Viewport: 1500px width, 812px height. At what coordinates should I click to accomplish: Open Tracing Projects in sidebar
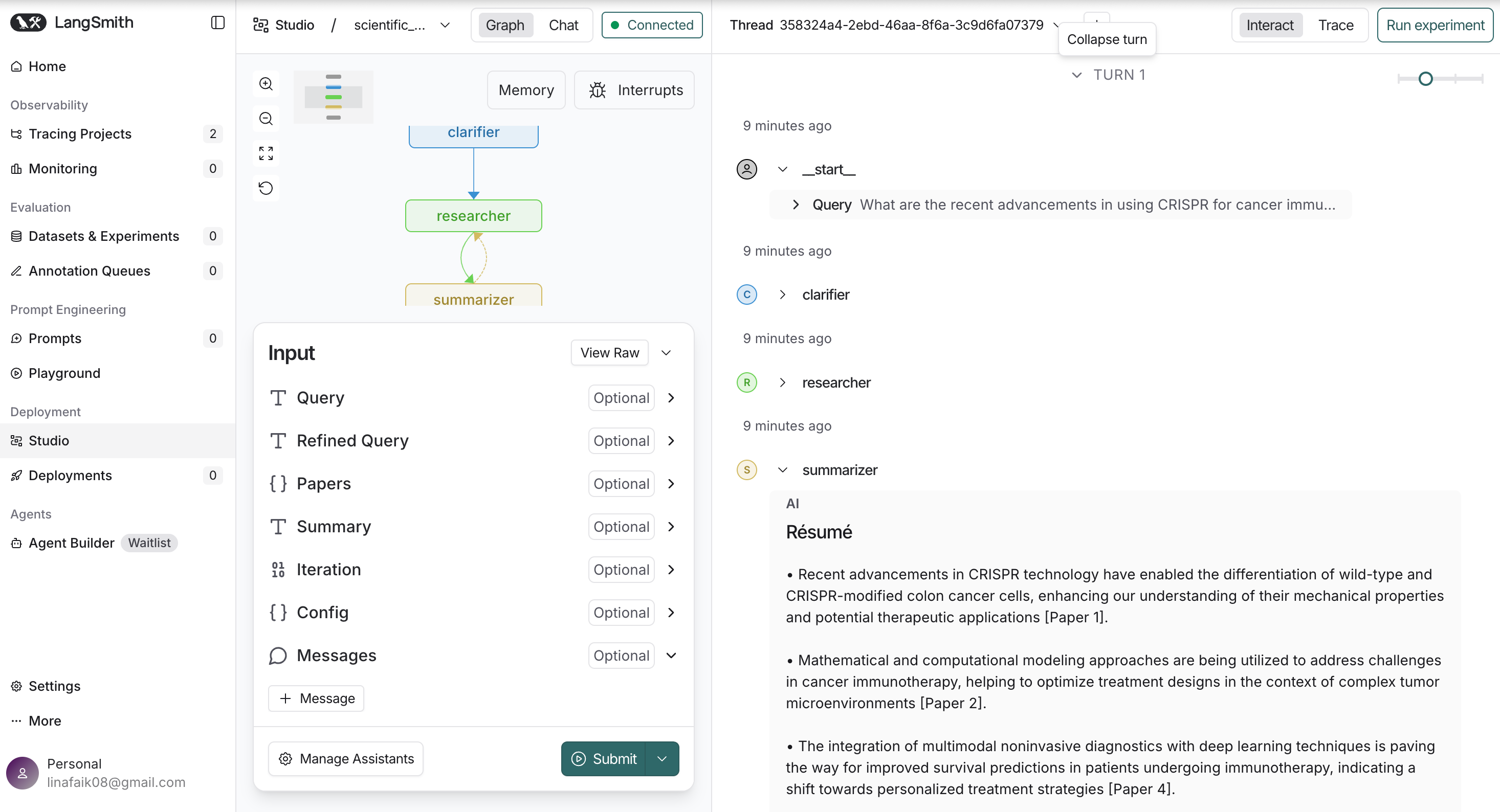coord(80,134)
